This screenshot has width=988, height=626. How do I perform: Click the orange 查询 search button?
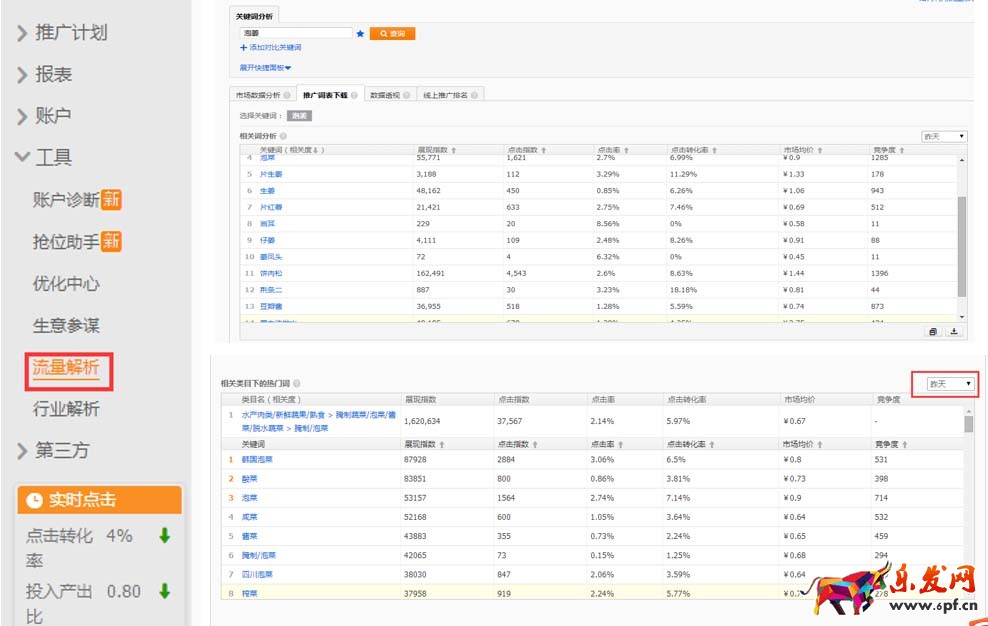pos(392,33)
